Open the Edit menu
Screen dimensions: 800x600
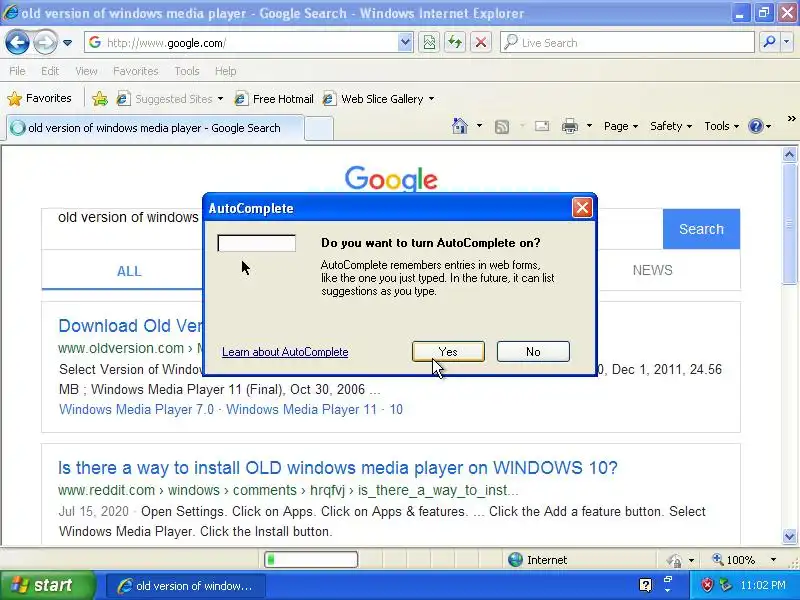[50, 71]
